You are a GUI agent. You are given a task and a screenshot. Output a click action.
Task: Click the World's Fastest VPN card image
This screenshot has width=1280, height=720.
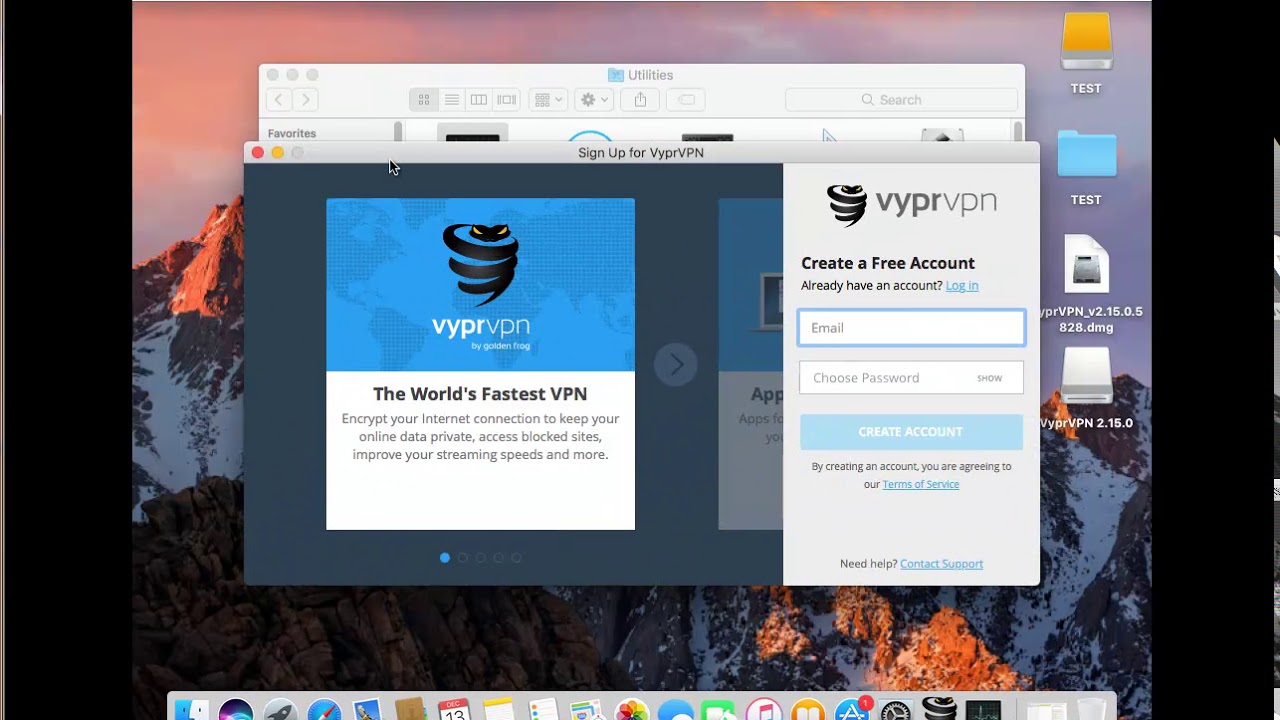480,285
